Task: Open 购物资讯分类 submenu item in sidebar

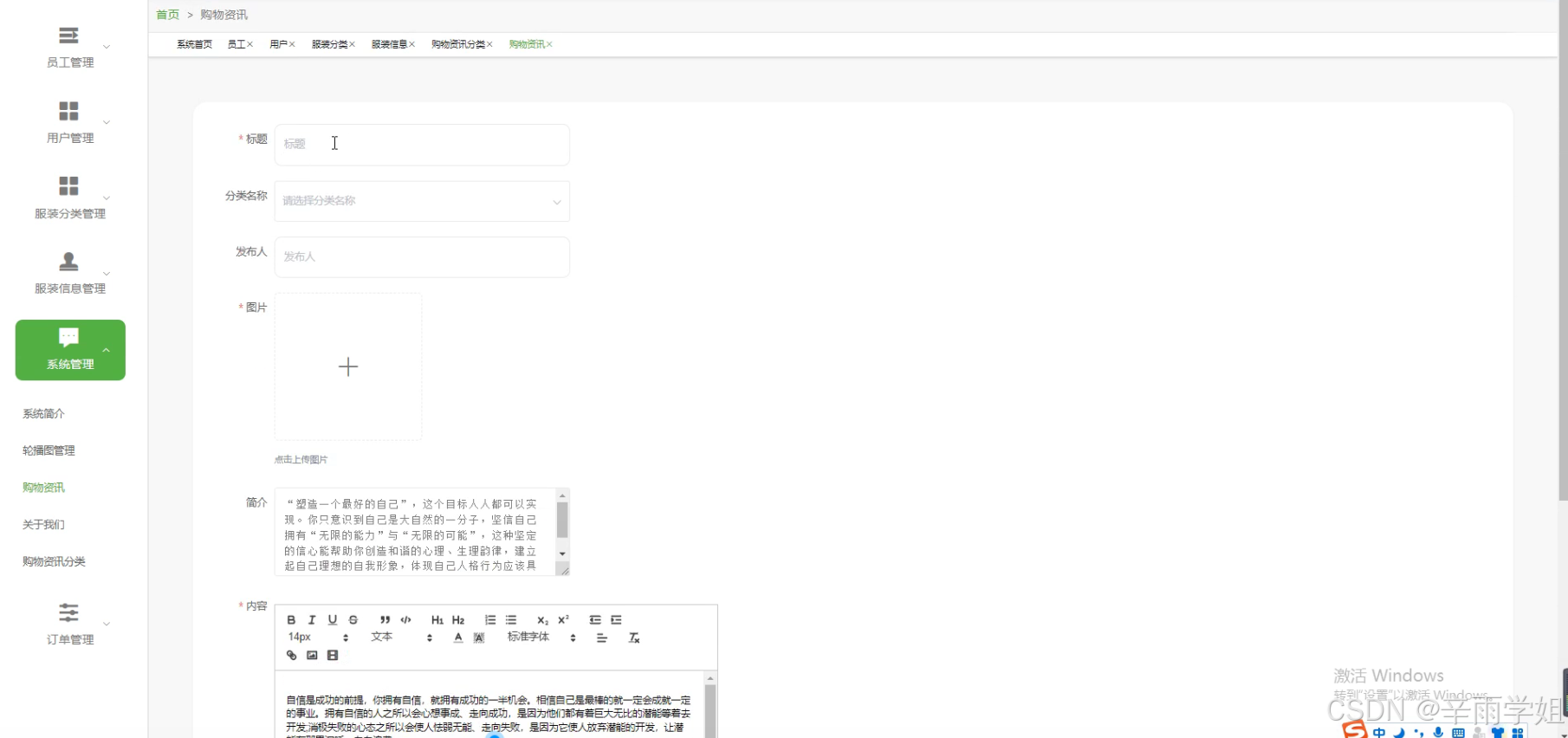Action: (x=54, y=561)
